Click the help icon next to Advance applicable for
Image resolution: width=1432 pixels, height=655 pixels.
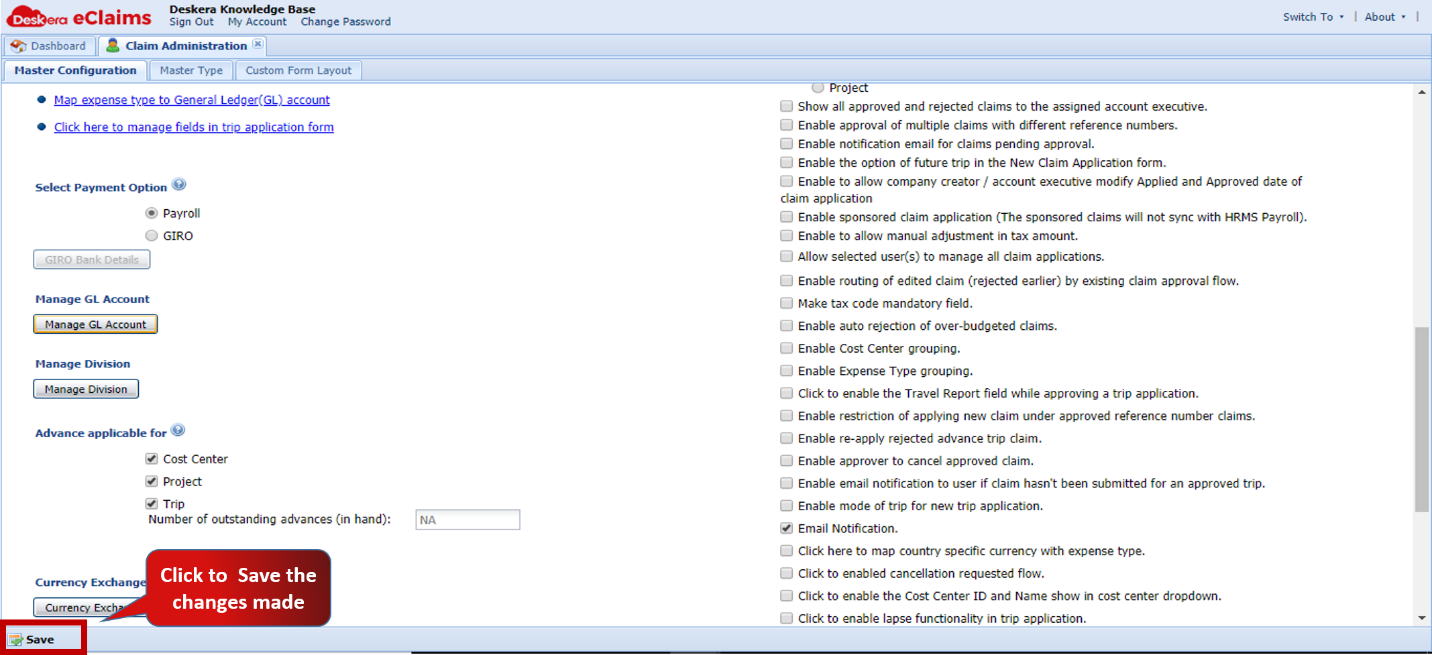tap(178, 431)
